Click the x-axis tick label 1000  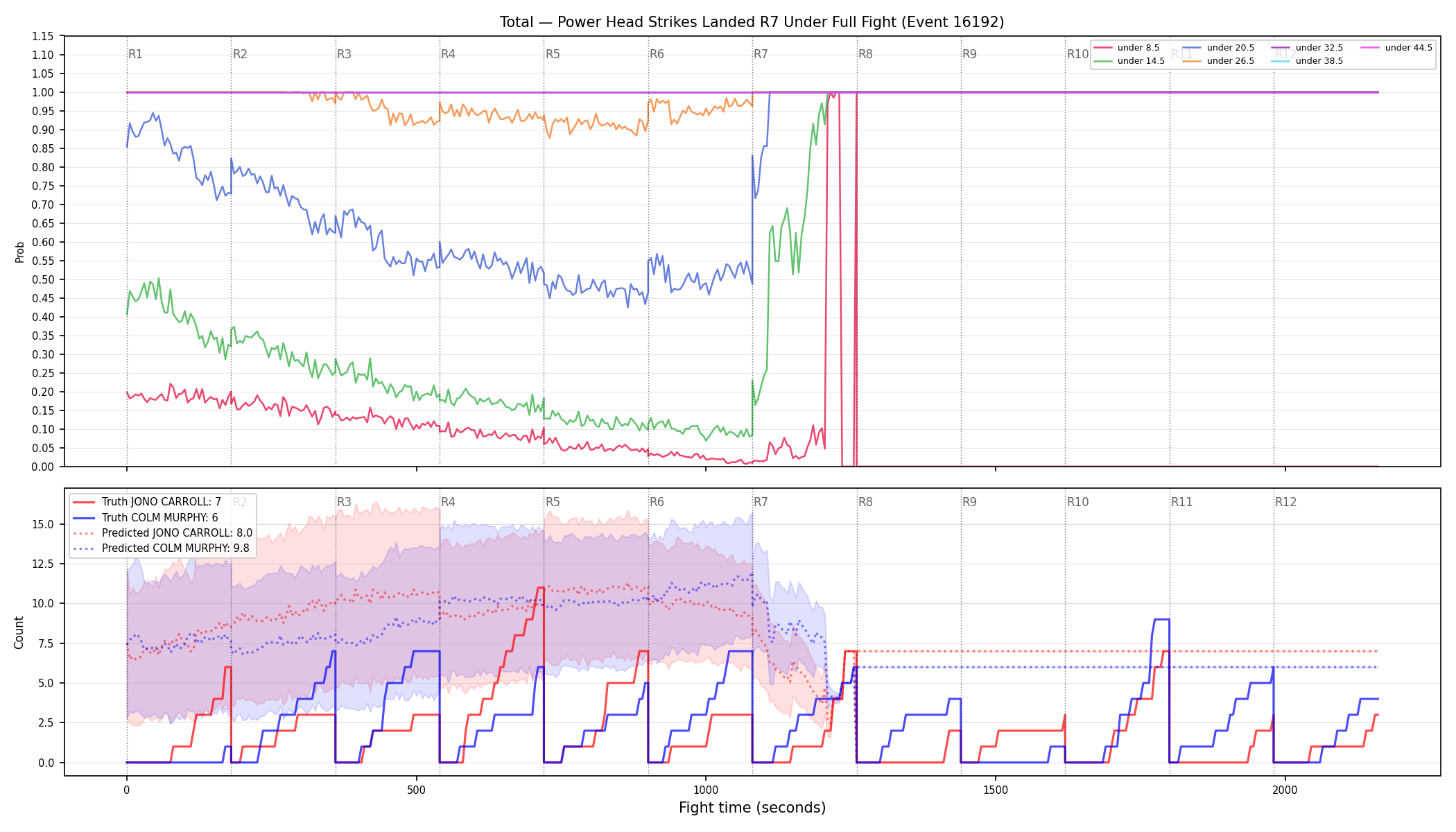(x=706, y=790)
